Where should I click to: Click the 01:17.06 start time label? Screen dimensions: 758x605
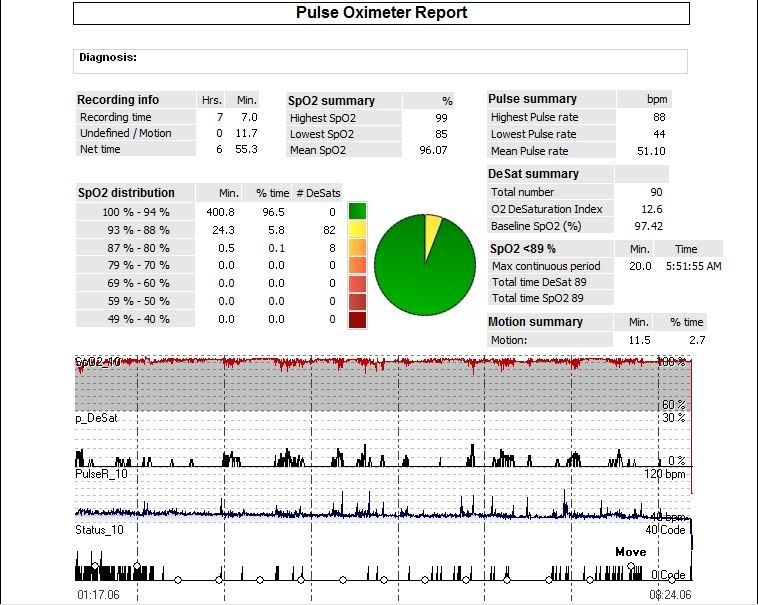[x=98, y=595]
